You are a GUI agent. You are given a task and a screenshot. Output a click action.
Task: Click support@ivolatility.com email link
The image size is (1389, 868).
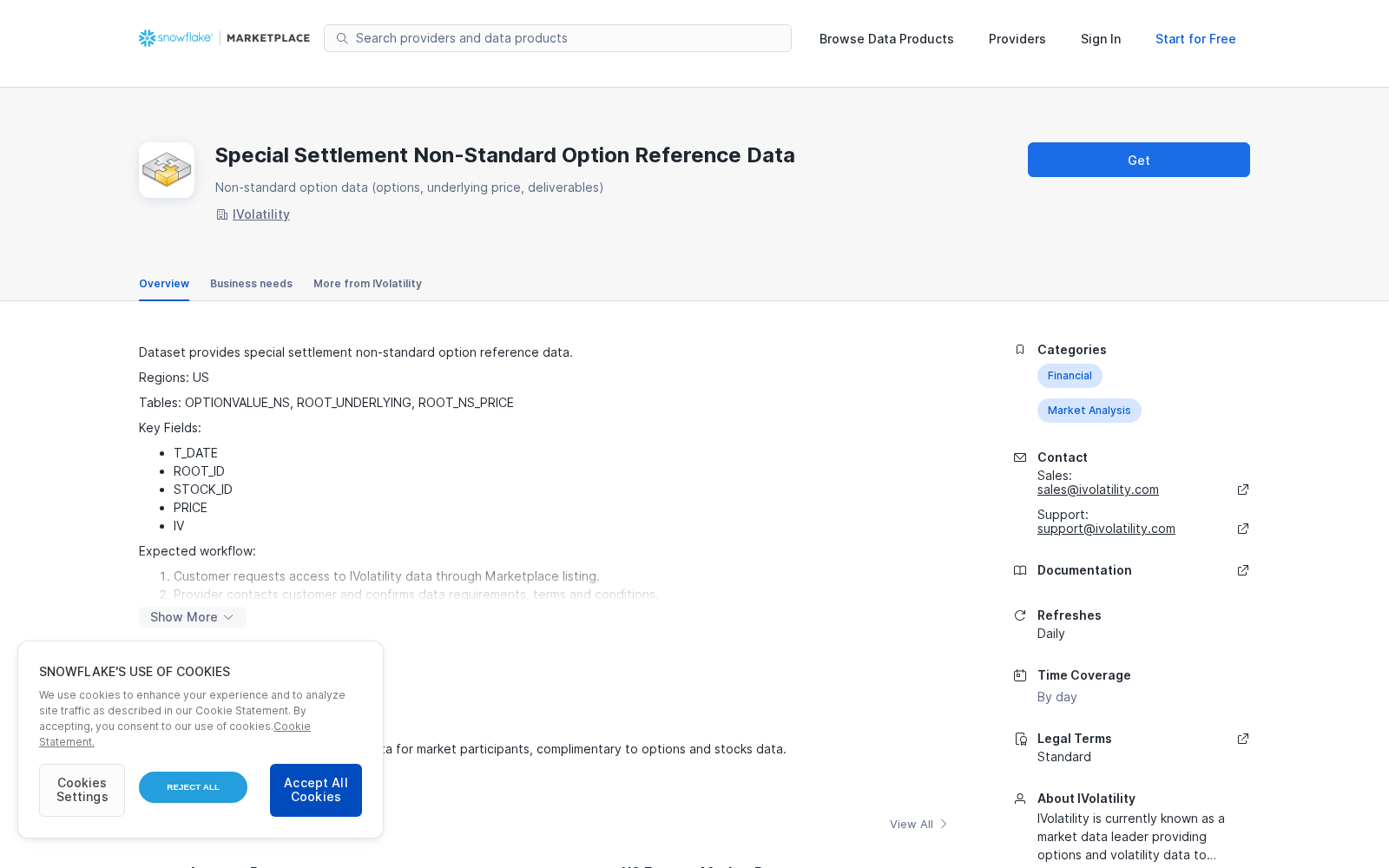click(x=1106, y=529)
